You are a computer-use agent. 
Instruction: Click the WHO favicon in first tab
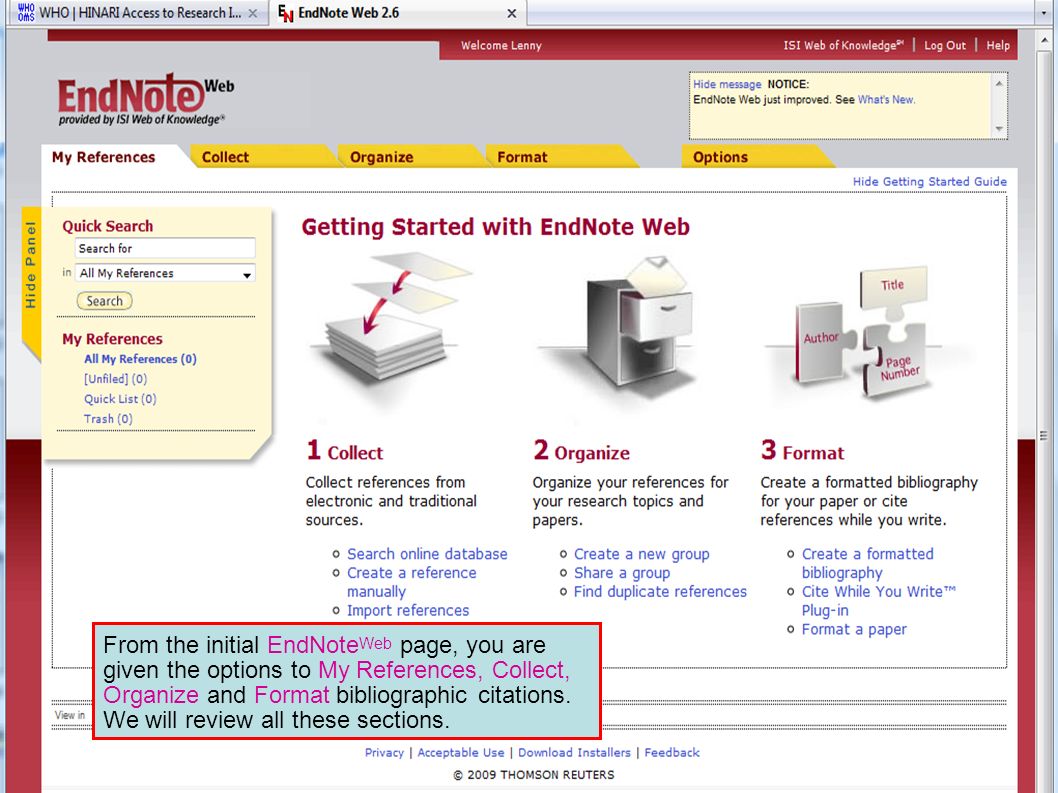(26, 12)
